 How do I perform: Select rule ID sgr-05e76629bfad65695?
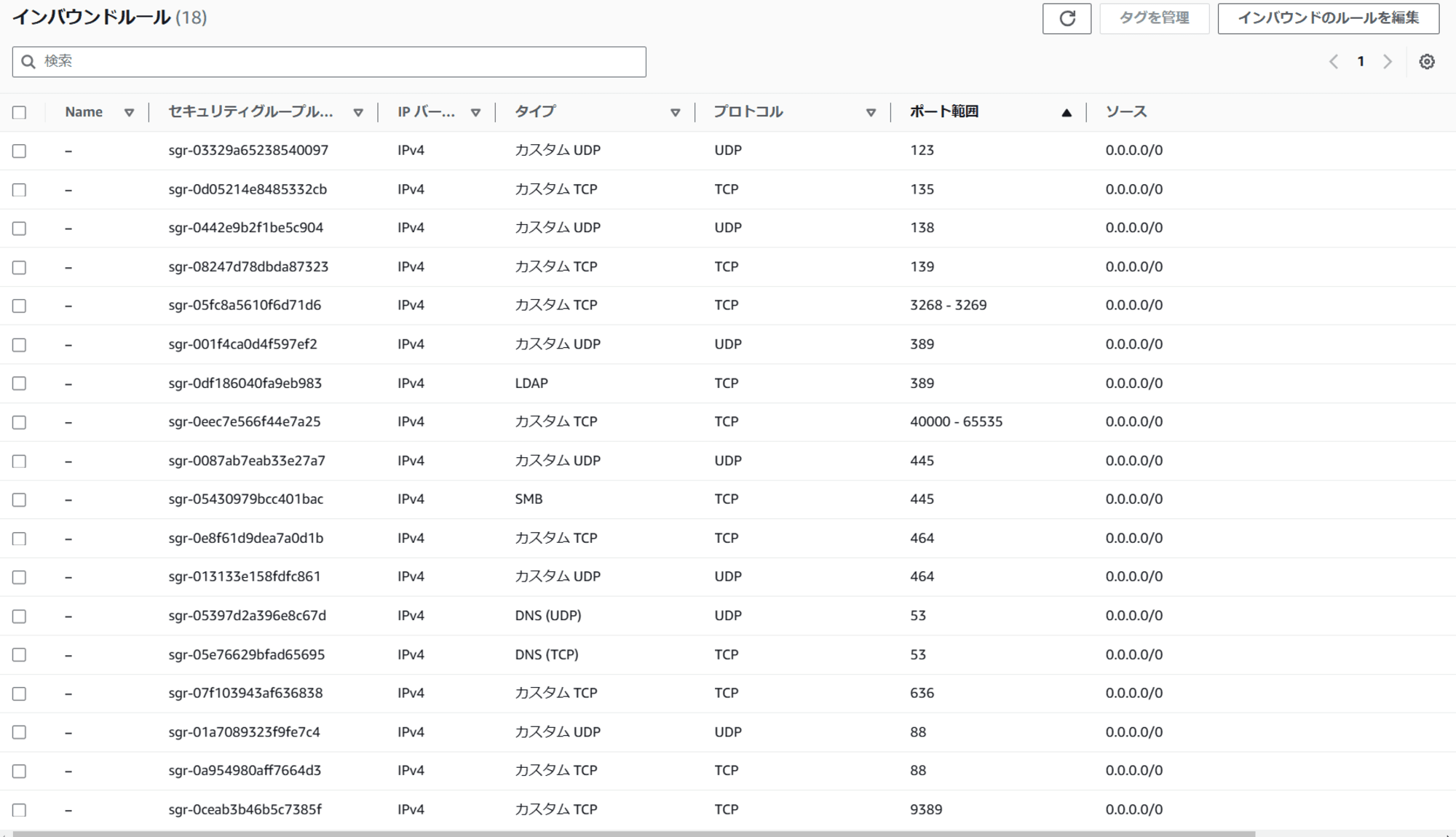pos(246,654)
